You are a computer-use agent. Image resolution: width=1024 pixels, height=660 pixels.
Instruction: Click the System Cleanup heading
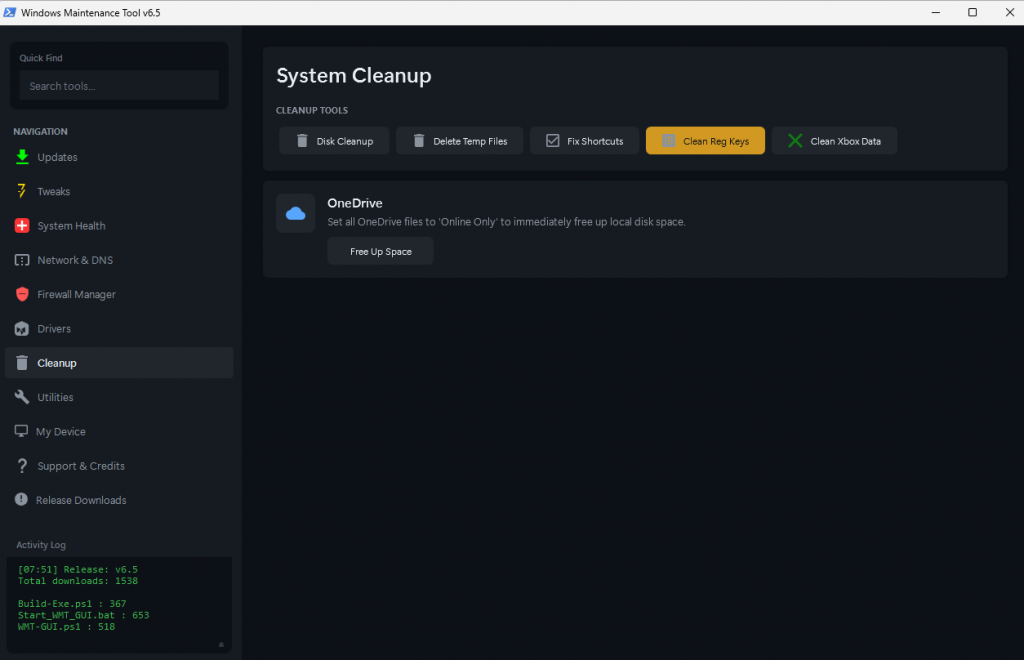(x=353, y=76)
